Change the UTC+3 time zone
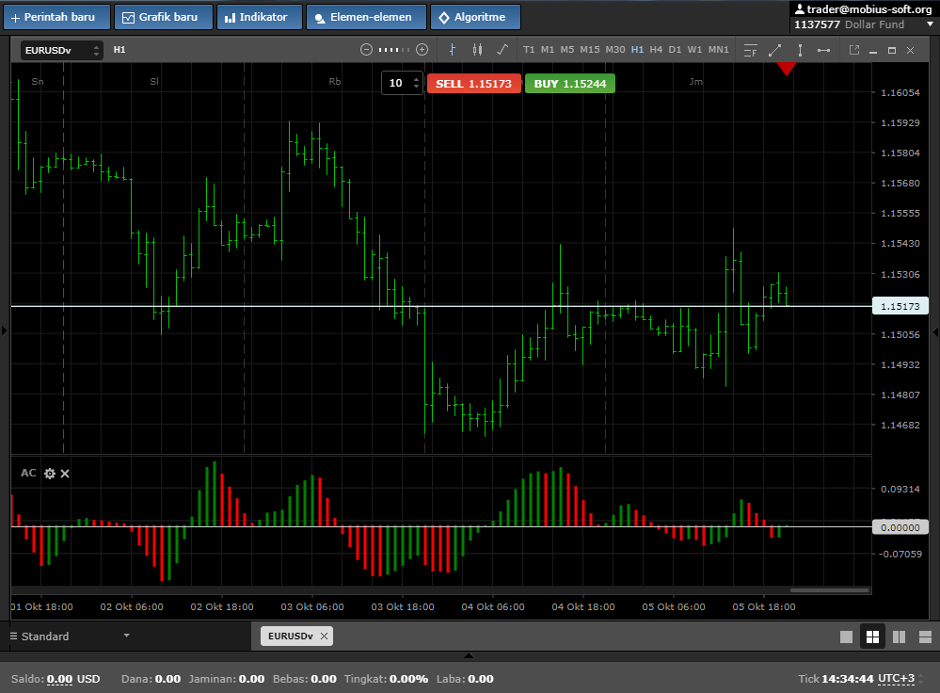Image resolution: width=940 pixels, height=693 pixels. tap(897, 679)
